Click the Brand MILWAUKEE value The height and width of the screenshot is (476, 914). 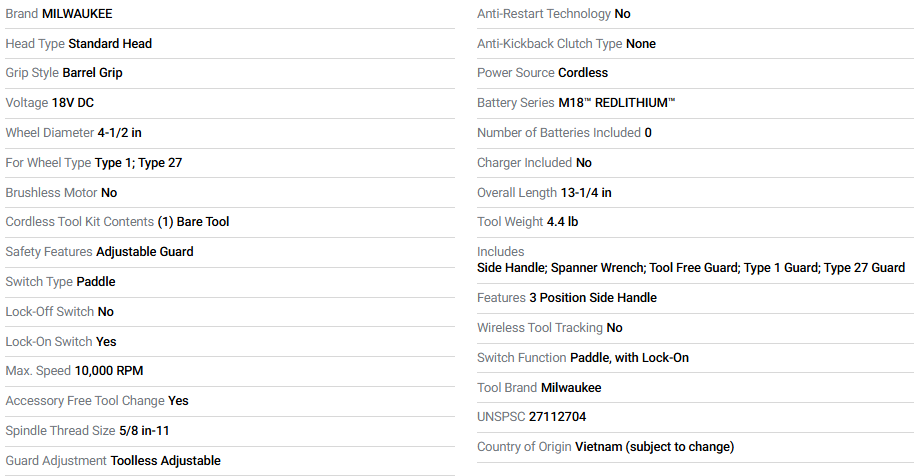click(x=77, y=14)
